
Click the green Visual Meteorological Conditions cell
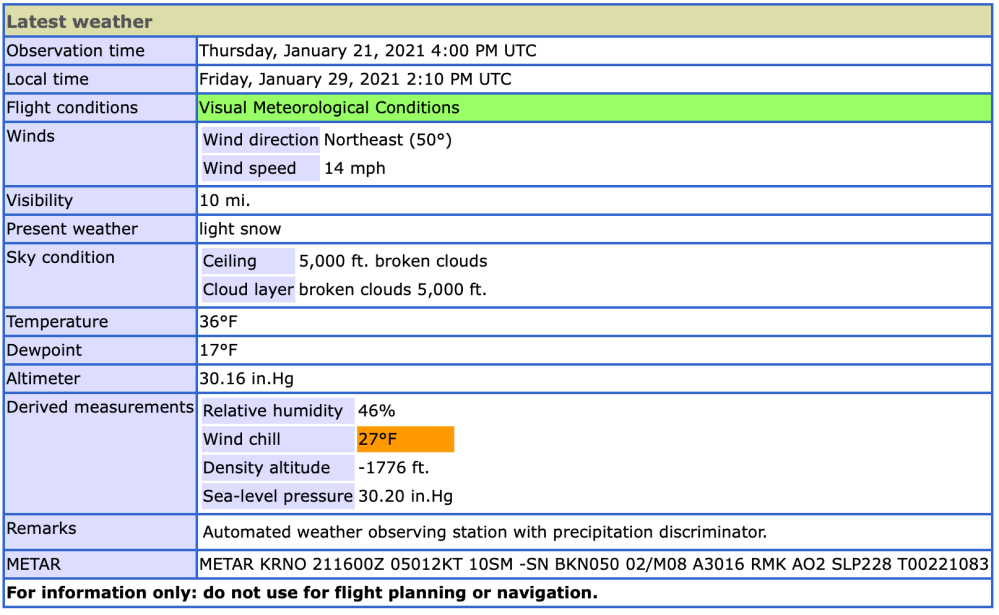tap(329, 108)
